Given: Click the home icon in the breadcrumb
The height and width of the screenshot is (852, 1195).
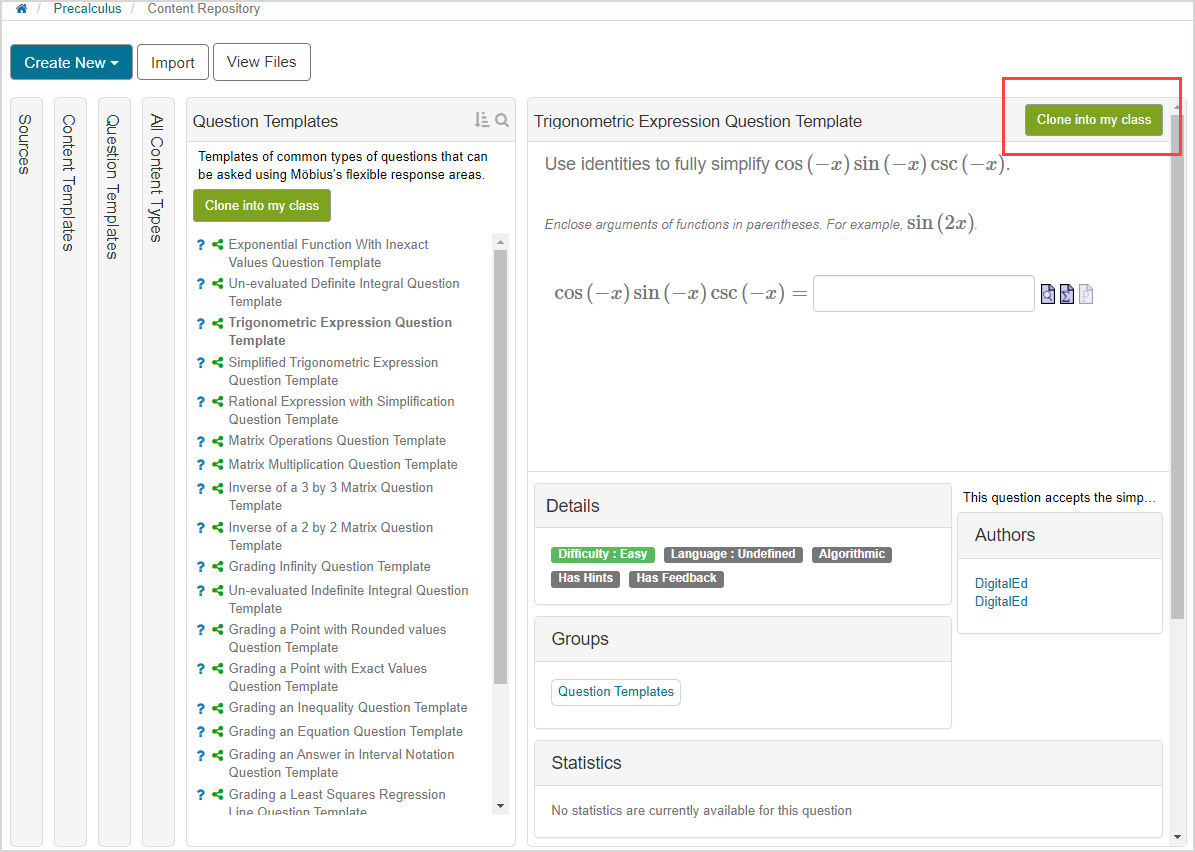Looking at the screenshot, I should tap(21, 8).
